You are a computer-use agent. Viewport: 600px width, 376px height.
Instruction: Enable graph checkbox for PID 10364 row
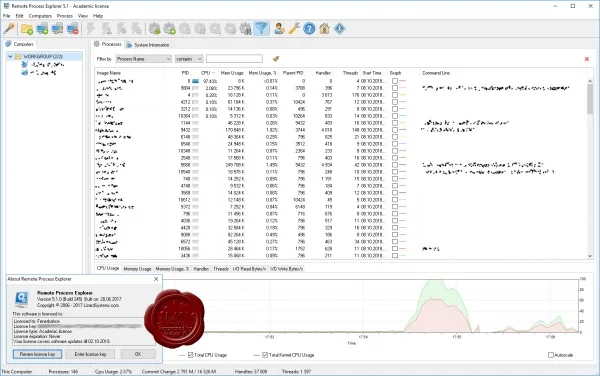[x=395, y=116]
